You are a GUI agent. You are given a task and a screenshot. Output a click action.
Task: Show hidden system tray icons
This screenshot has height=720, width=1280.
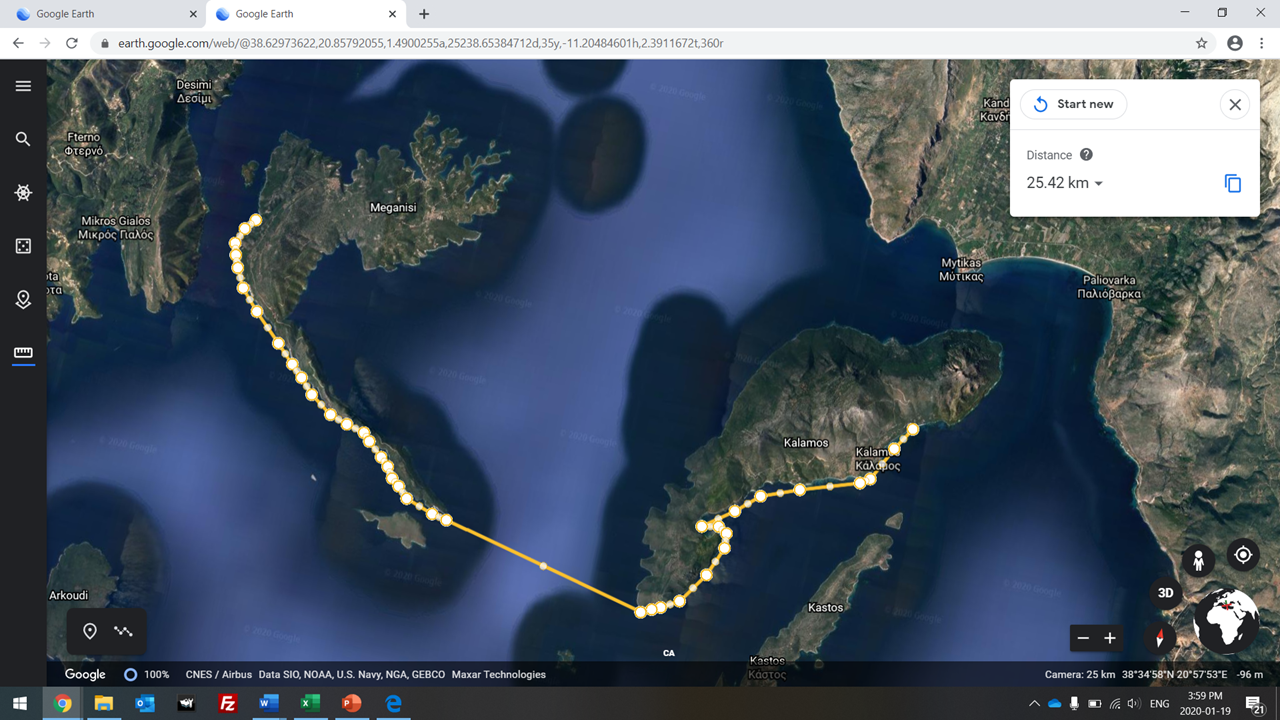point(1034,704)
